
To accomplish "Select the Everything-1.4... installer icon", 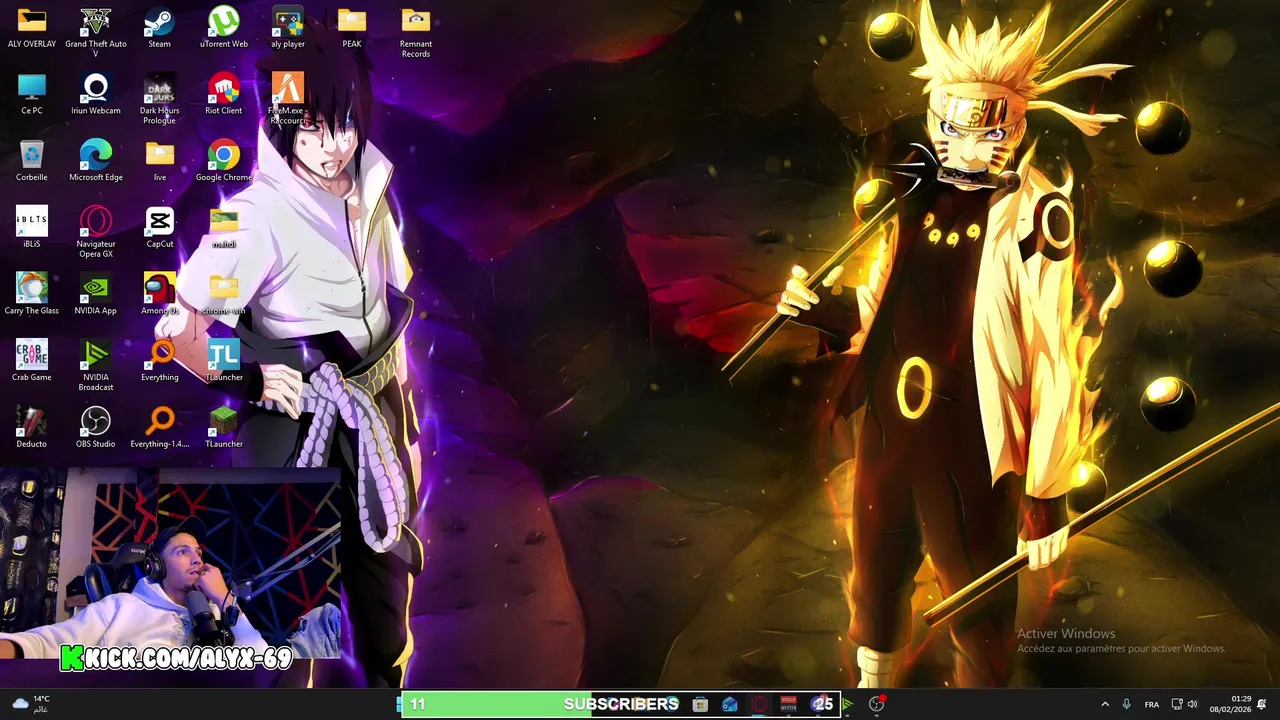I will click(159, 427).
